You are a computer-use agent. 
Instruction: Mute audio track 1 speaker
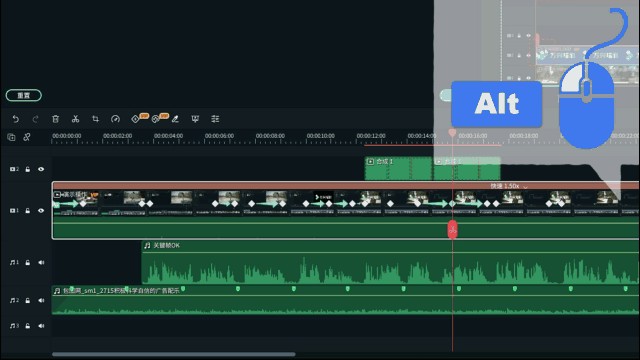pos(41,262)
